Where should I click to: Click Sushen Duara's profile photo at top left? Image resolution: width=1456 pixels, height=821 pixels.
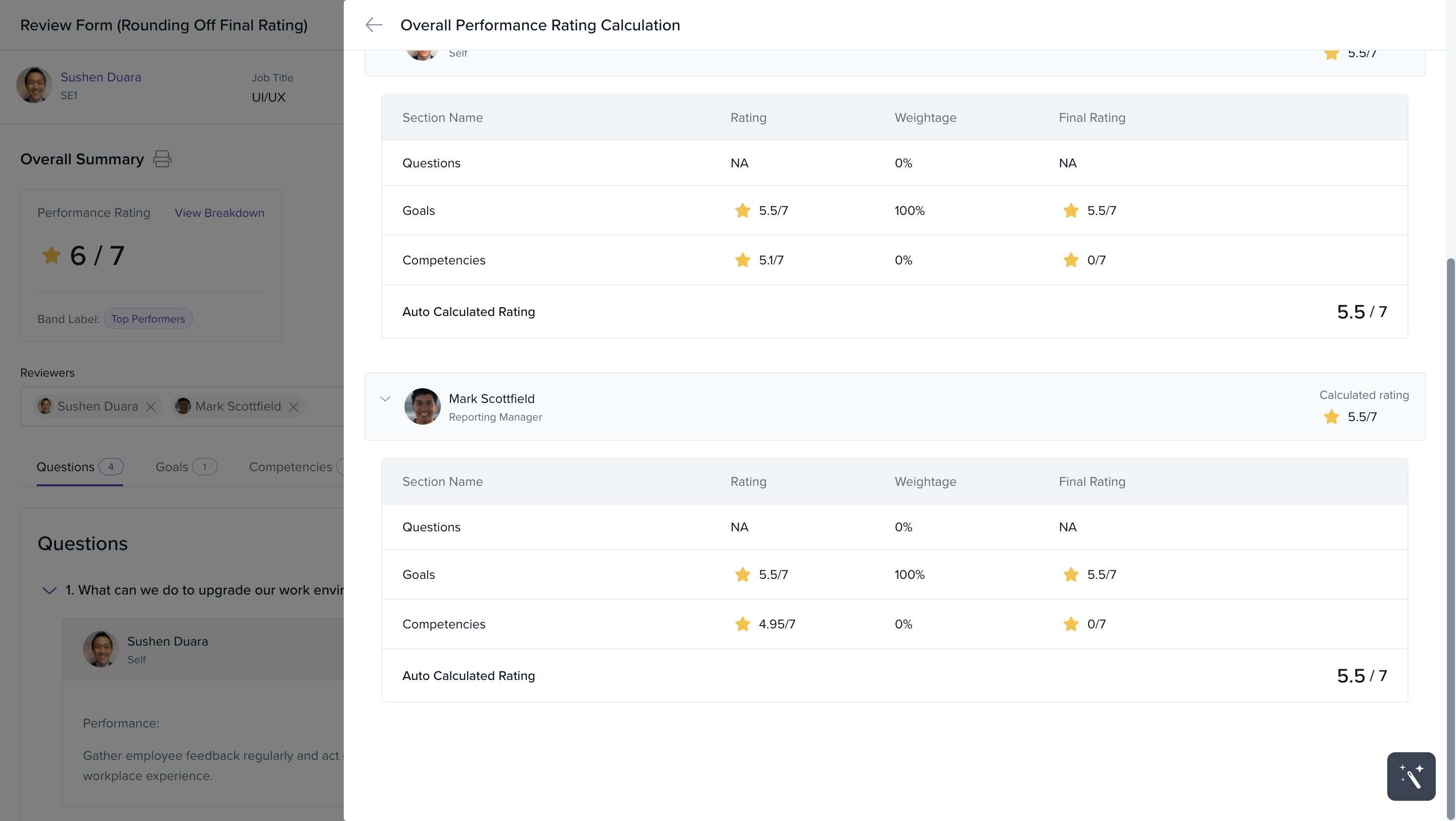[34, 85]
